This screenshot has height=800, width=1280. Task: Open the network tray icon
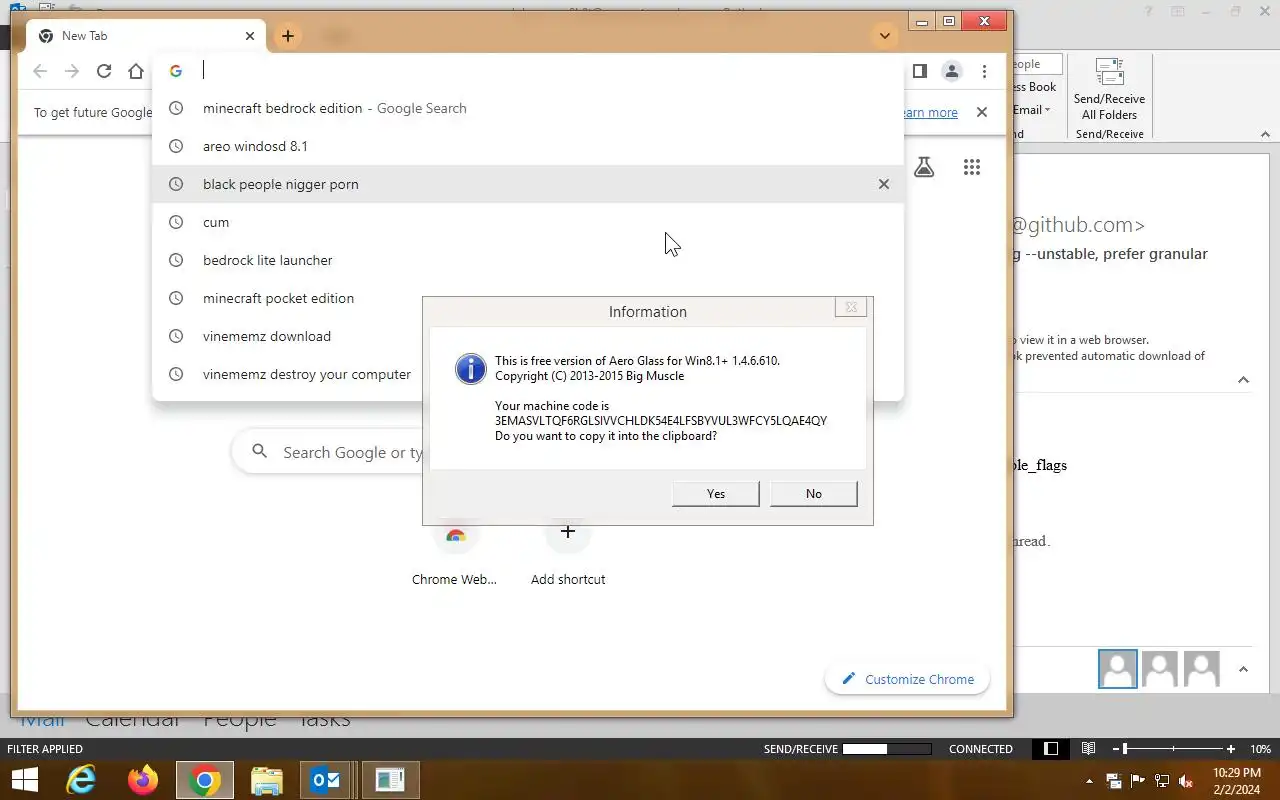pos(1162,781)
